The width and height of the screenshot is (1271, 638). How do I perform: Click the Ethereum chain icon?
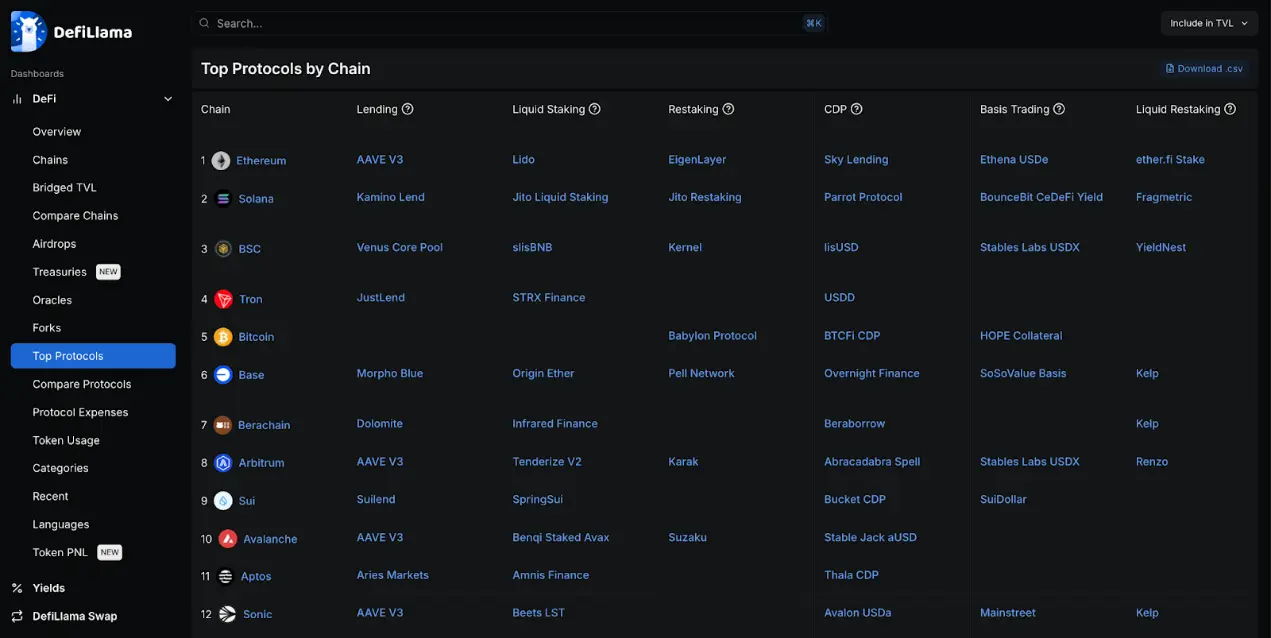(x=220, y=161)
